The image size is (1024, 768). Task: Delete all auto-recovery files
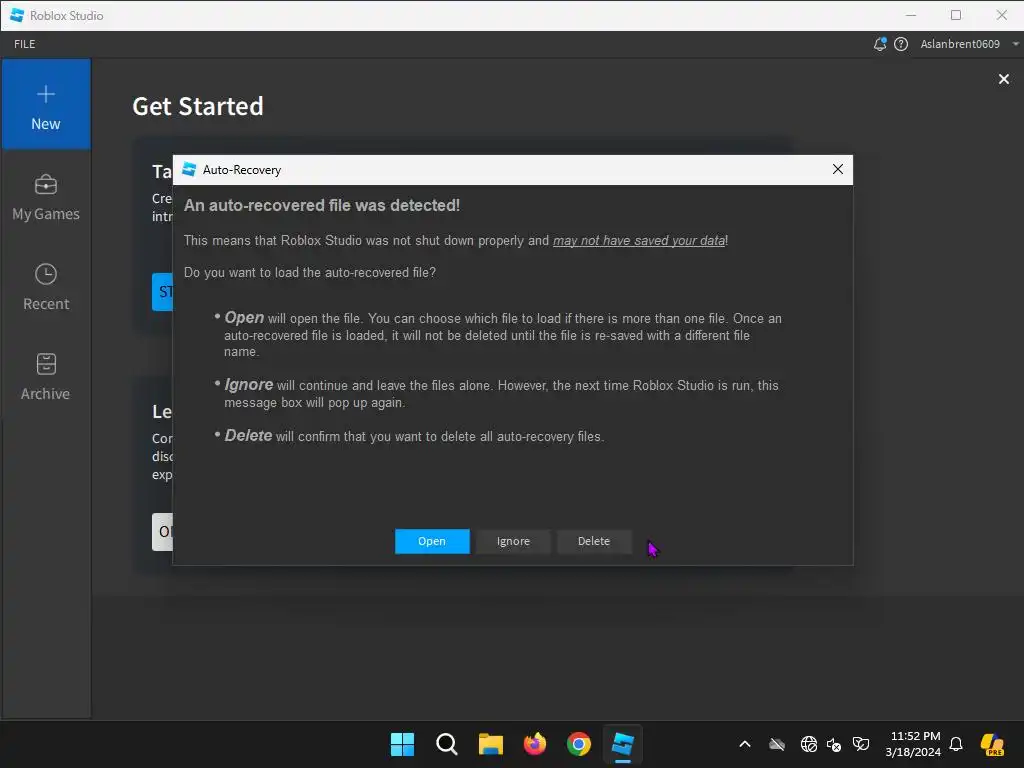[594, 541]
